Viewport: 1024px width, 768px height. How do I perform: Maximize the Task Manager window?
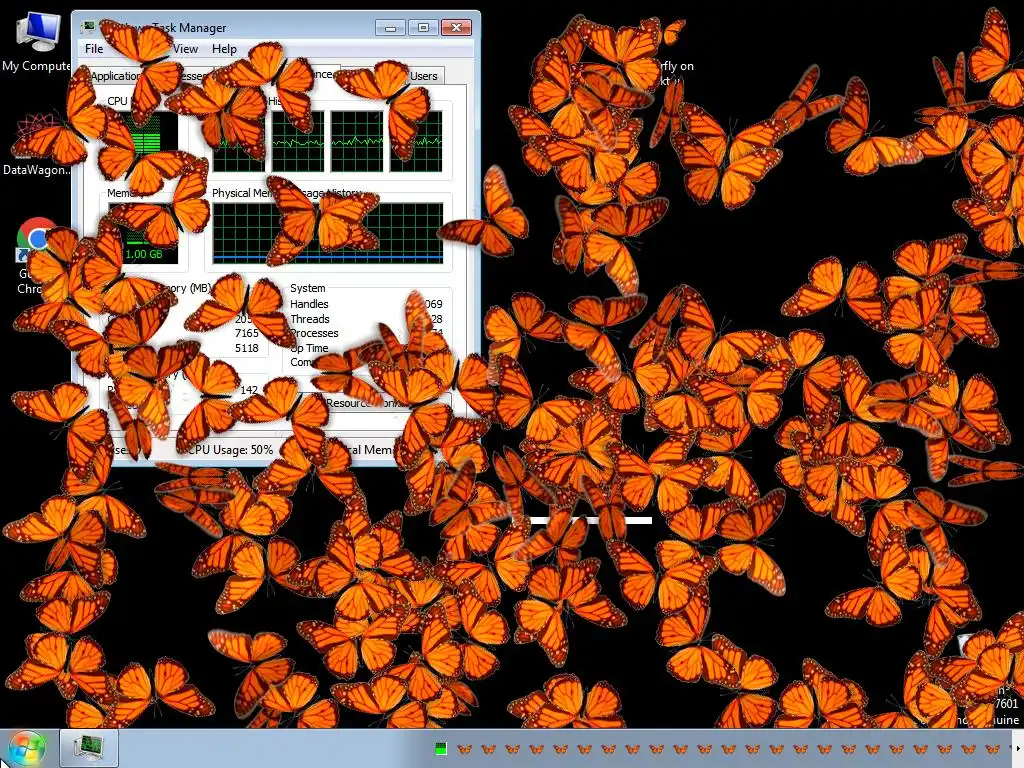(423, 27)
